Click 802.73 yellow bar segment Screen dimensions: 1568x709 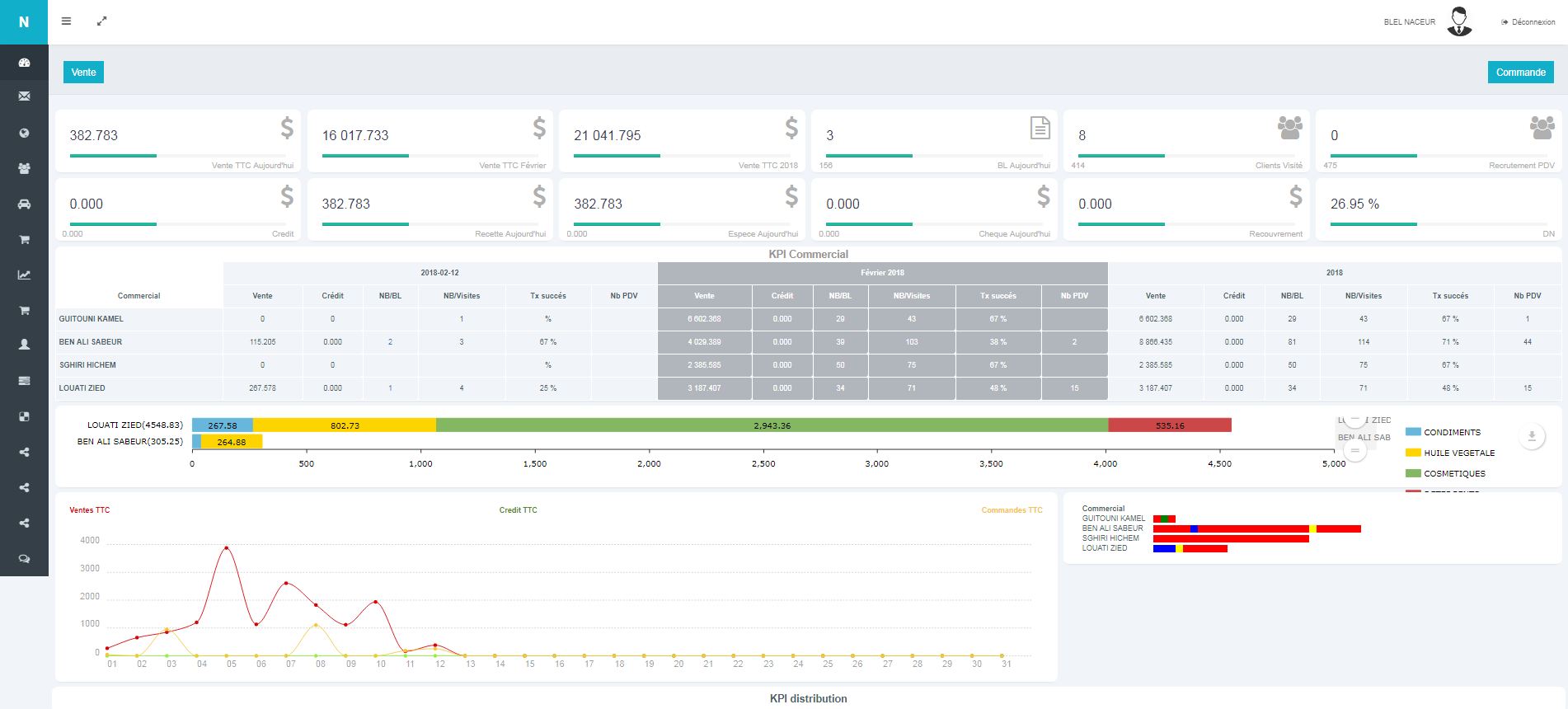coord(345,425)
